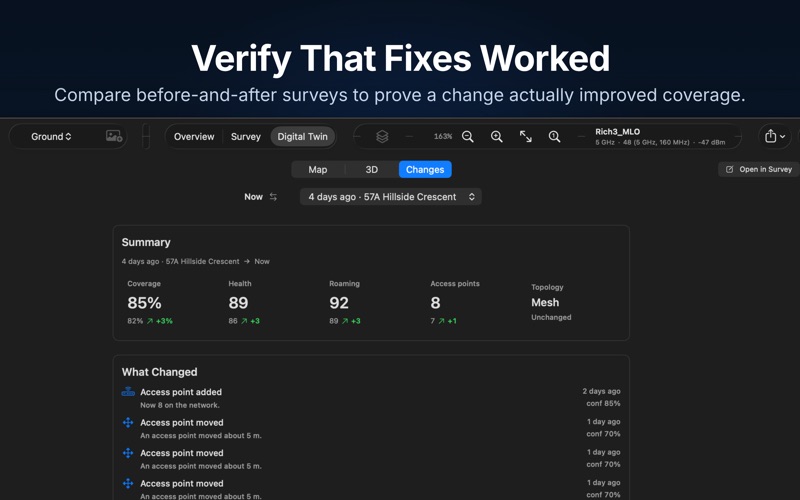Image resolution: width=800 pixels, height=500 pixels.
Task: Click the 4 days ago 57A Hillside Crescent summary subtitle
Action: click(195, 261)
